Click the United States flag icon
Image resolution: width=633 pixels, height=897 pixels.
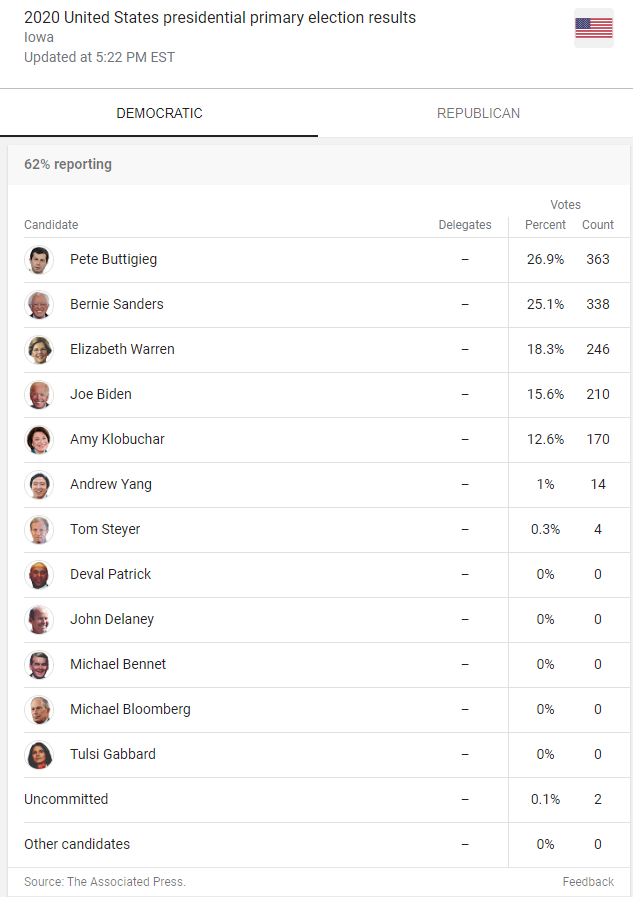[594, 28]
